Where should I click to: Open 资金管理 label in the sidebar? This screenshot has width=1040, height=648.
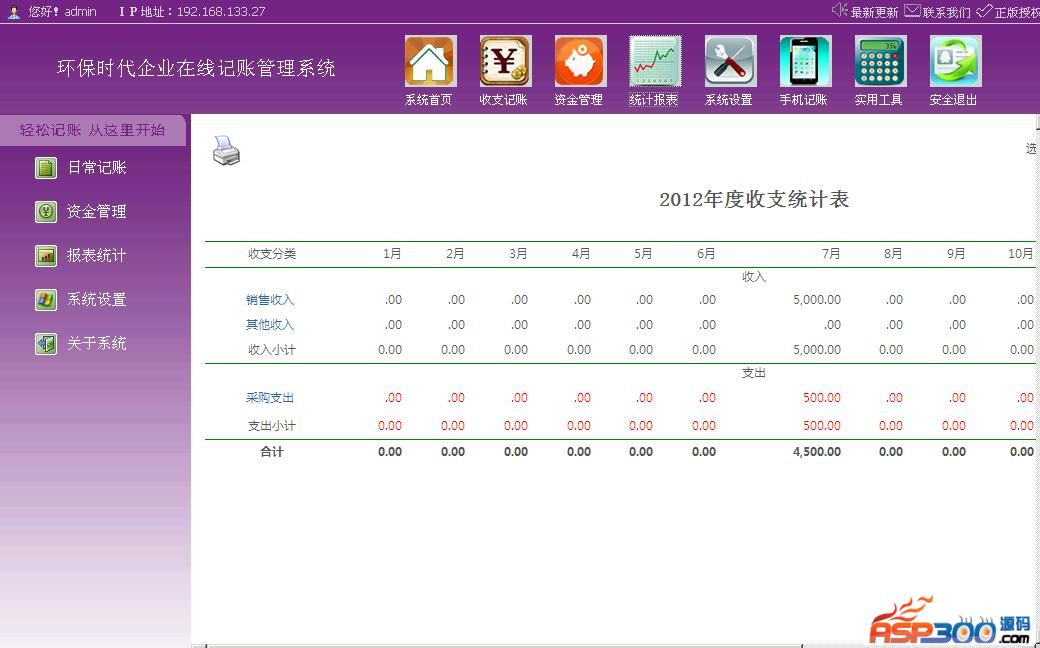(97, 212)
